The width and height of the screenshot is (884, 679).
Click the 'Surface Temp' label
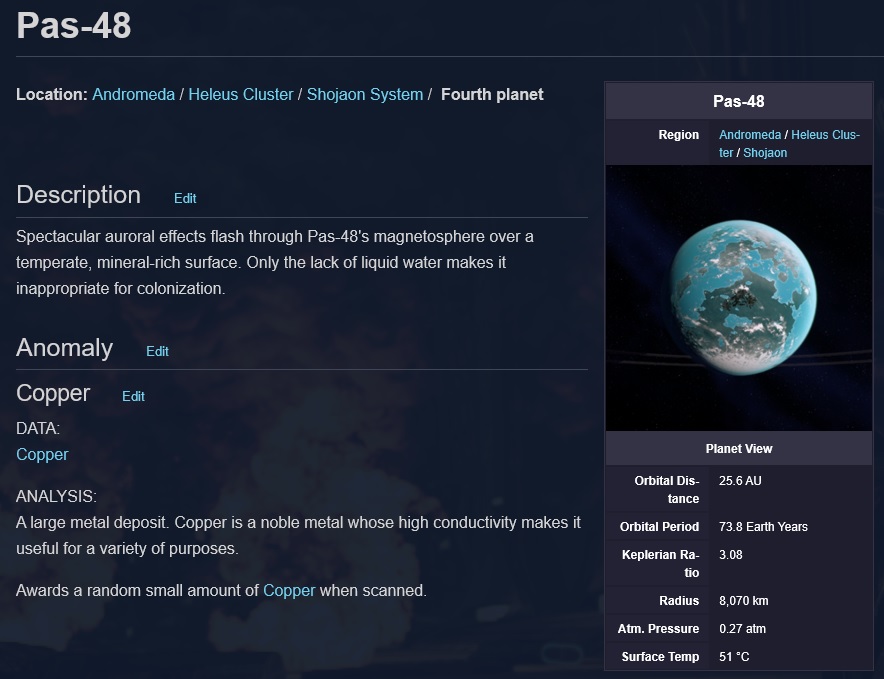(x=660, y=657)
